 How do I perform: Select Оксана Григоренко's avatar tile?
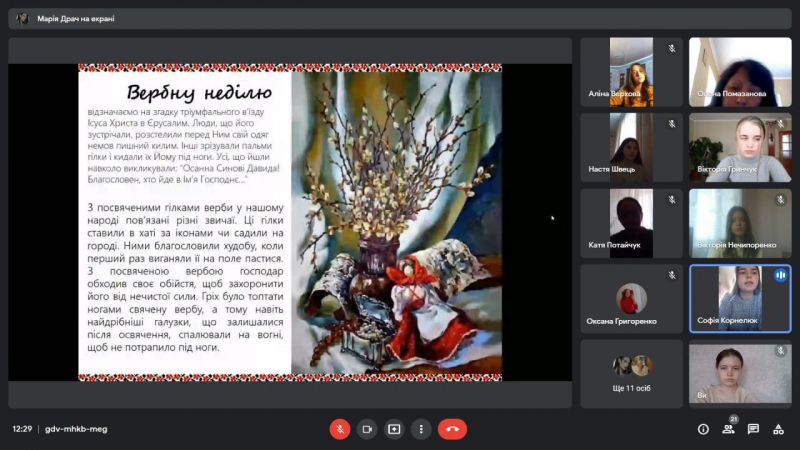tap(631, 299)
